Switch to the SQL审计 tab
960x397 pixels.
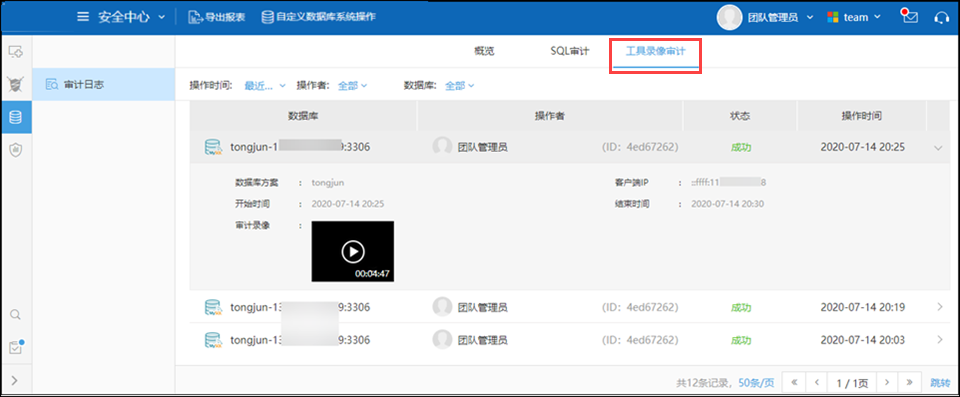(x=569, y=51)
